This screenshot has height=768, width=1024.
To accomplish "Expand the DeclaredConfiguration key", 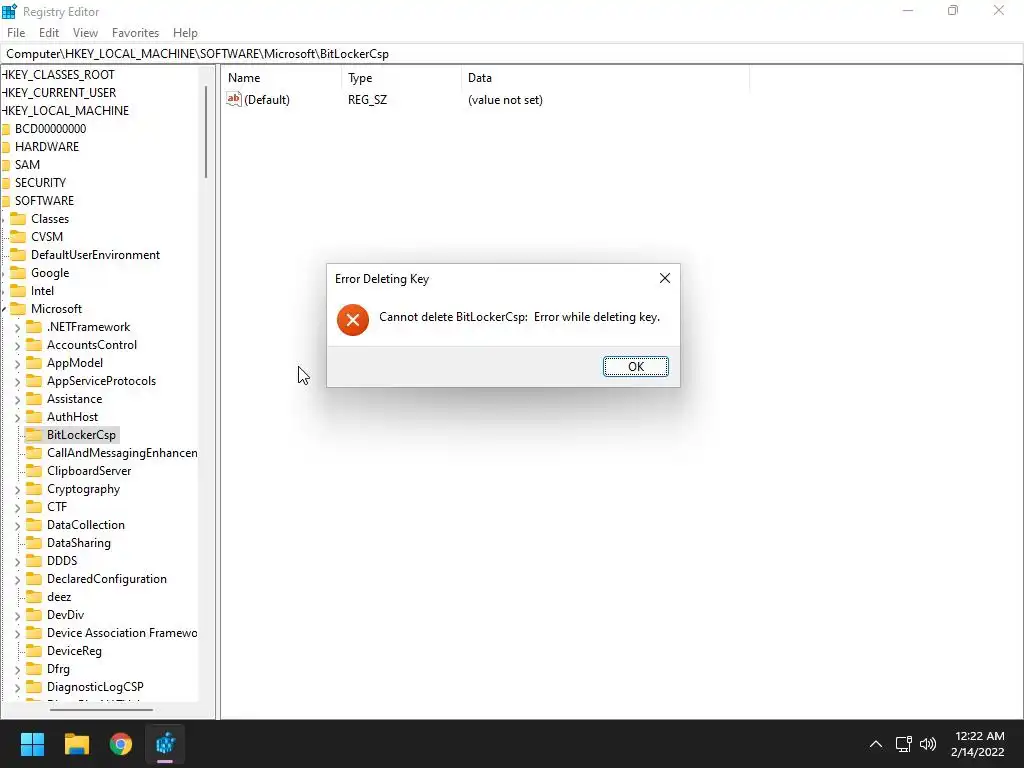I will 18,579.
